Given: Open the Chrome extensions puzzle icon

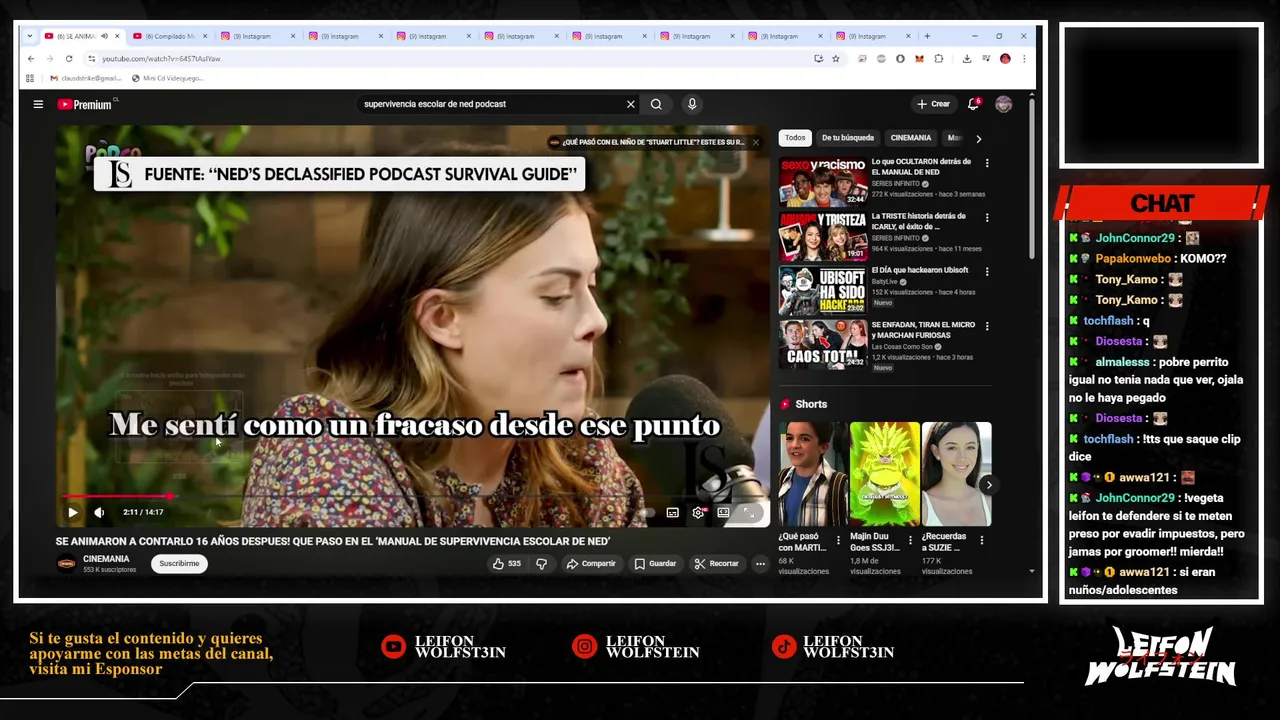Looking at the screenshot, I should pyautogui.click(x=938, y=59).
